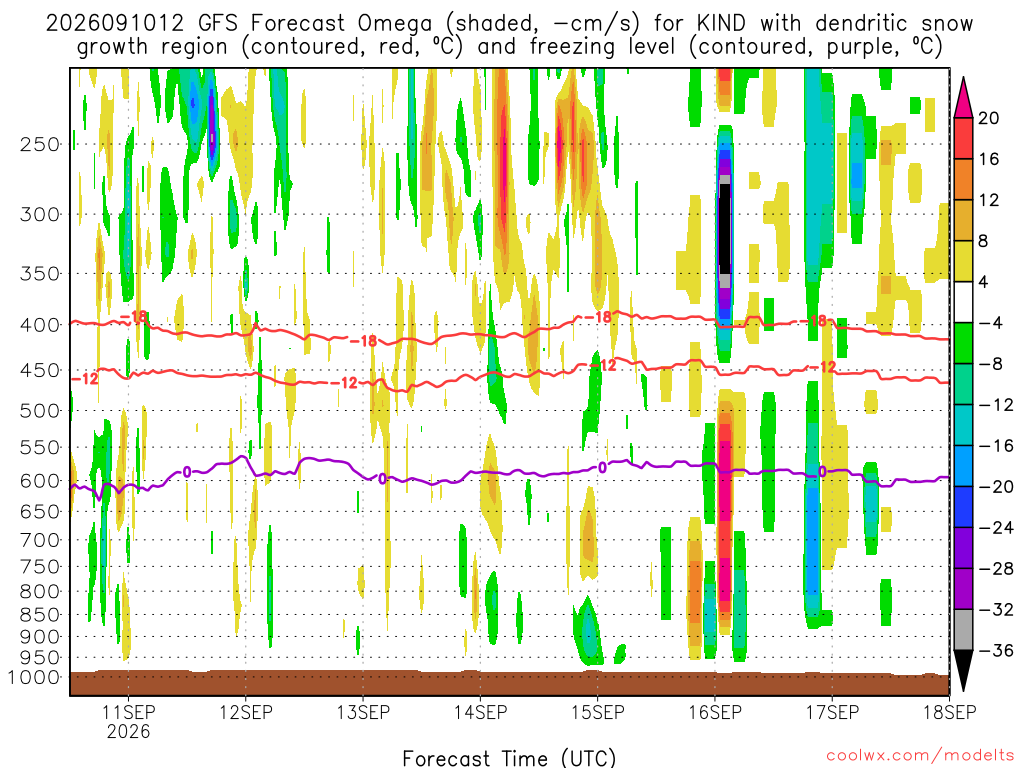Click the 1000 pressure level label
This screenshot has height=768, width=1024.
pos(34,677)
